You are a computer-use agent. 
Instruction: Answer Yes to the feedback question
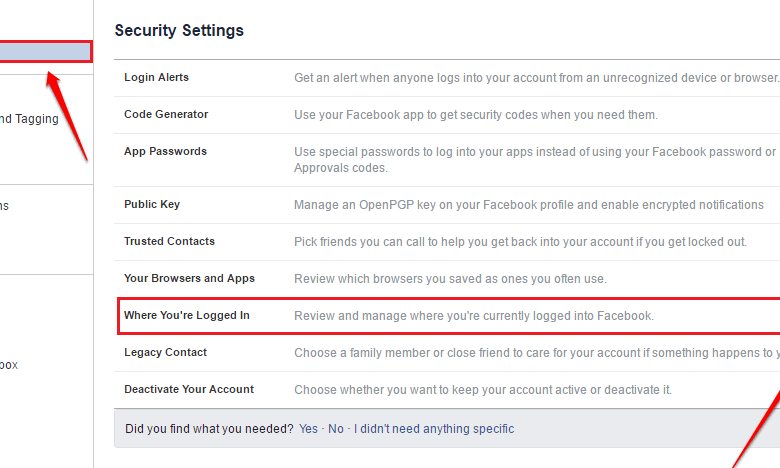coord(308,429)
